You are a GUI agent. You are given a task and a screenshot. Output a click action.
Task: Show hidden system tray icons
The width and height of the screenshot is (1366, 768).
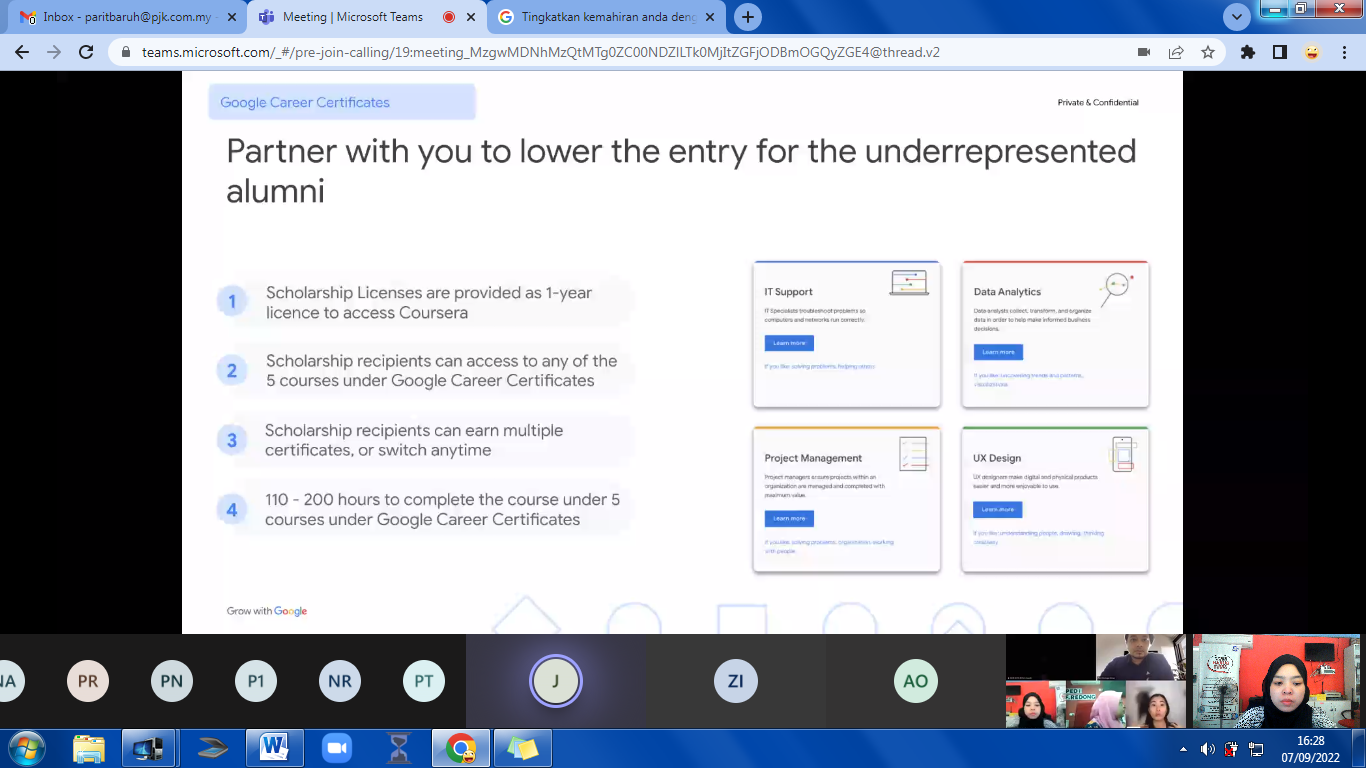[x=1184, y=749]
